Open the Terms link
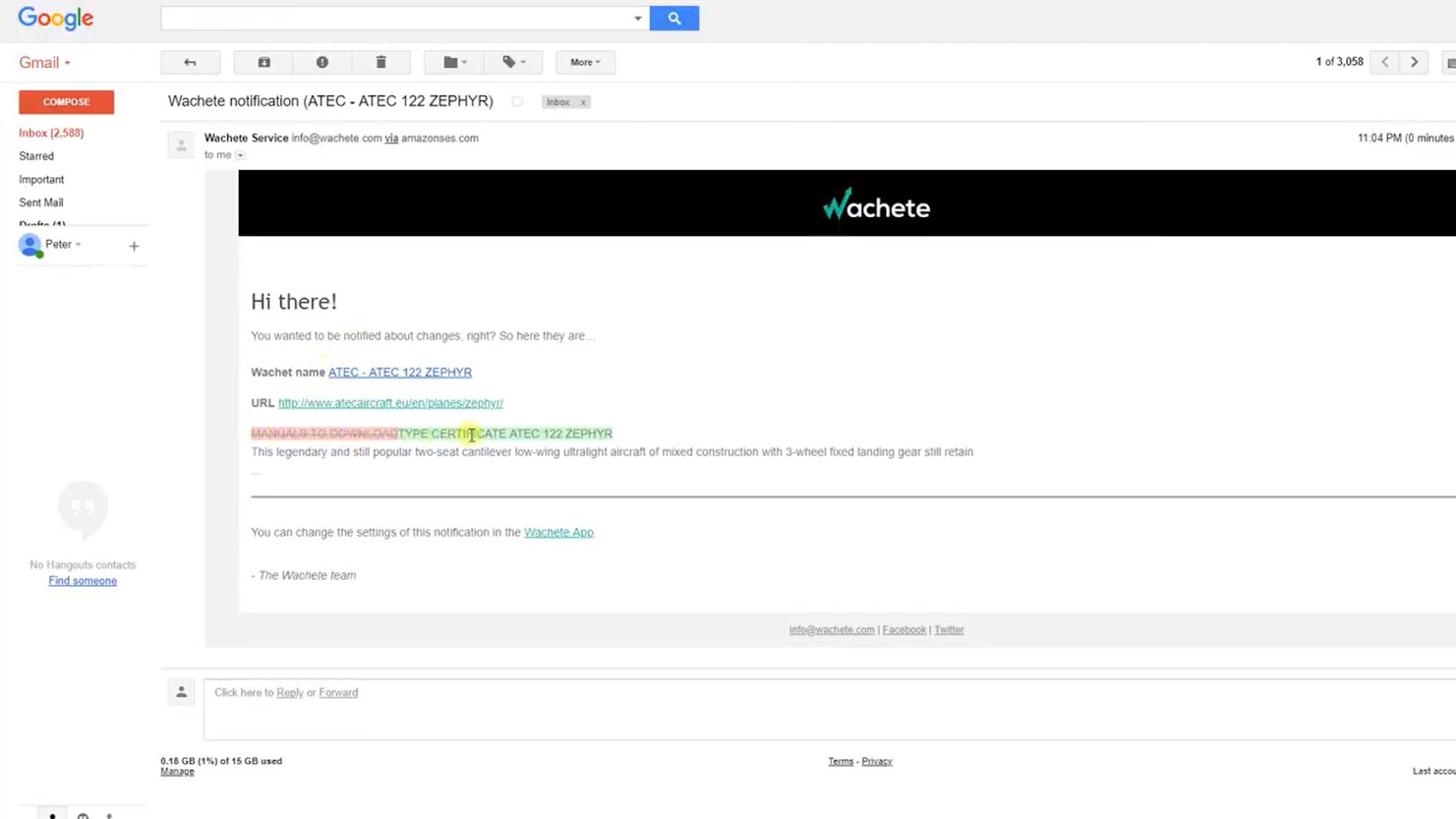This screenshot has width=1456, height=819. (841, 762)
